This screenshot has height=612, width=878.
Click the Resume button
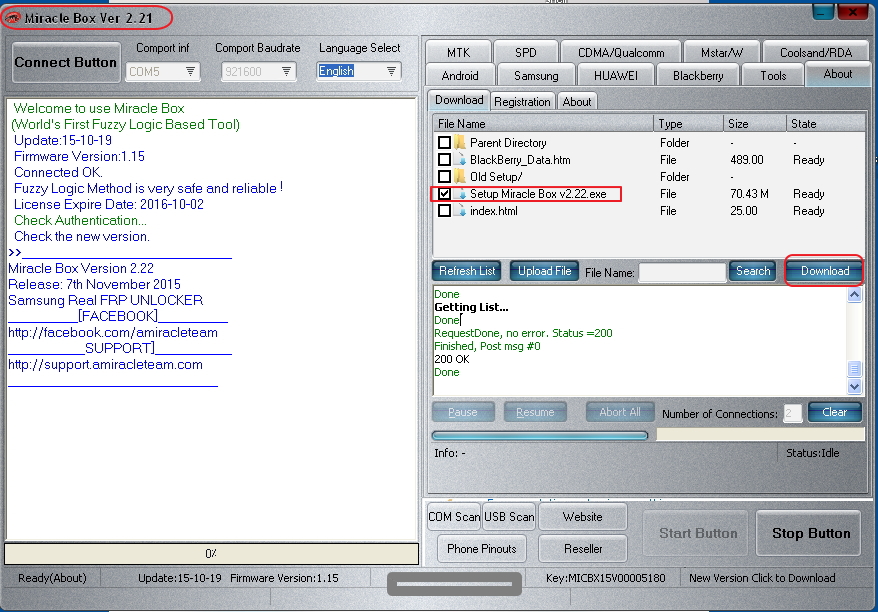pyautogui.click(x=535, y=412)
